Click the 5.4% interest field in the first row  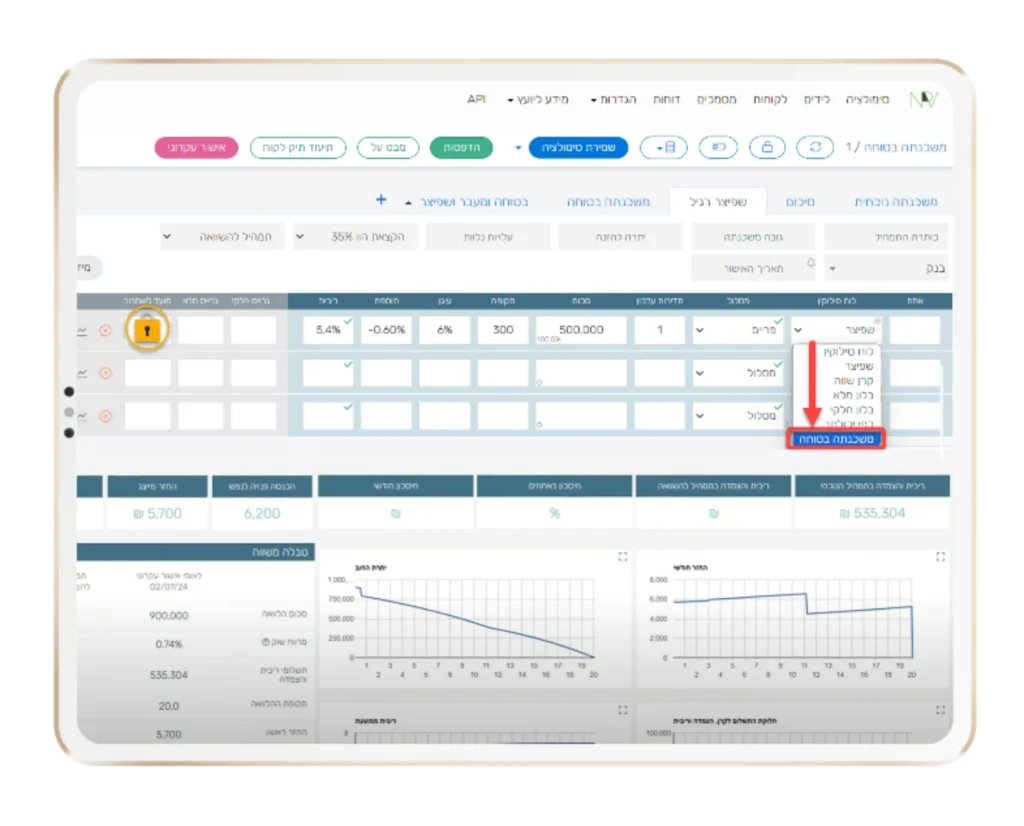point(328,330)
